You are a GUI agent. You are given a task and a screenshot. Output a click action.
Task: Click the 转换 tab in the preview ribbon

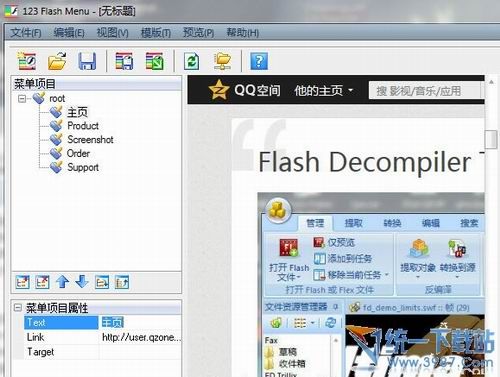[x=392, y=223]
